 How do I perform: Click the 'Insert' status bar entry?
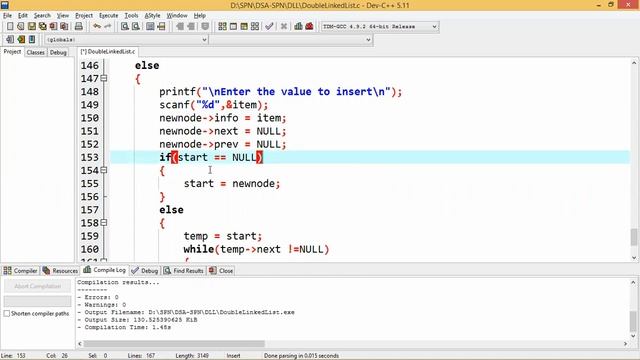pos(233,356)
